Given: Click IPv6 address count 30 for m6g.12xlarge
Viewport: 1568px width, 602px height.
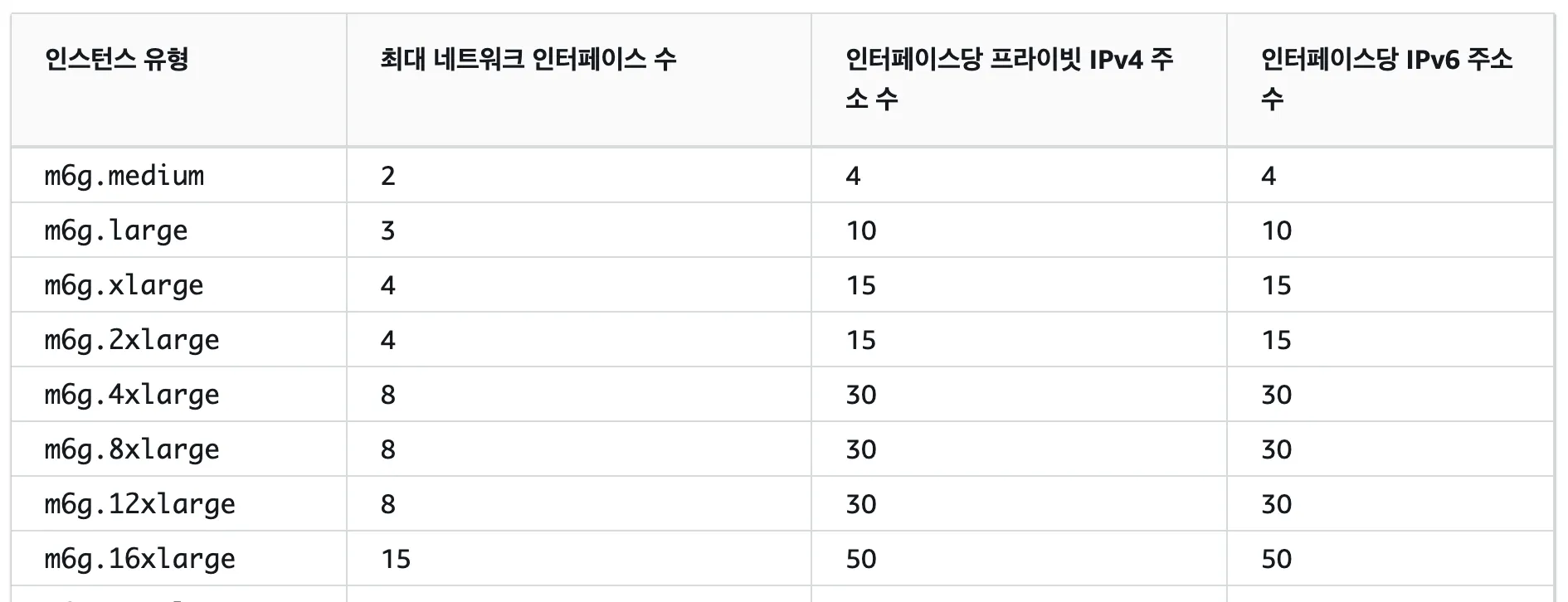Looking at the screenshot, I should pos(1277,504).
